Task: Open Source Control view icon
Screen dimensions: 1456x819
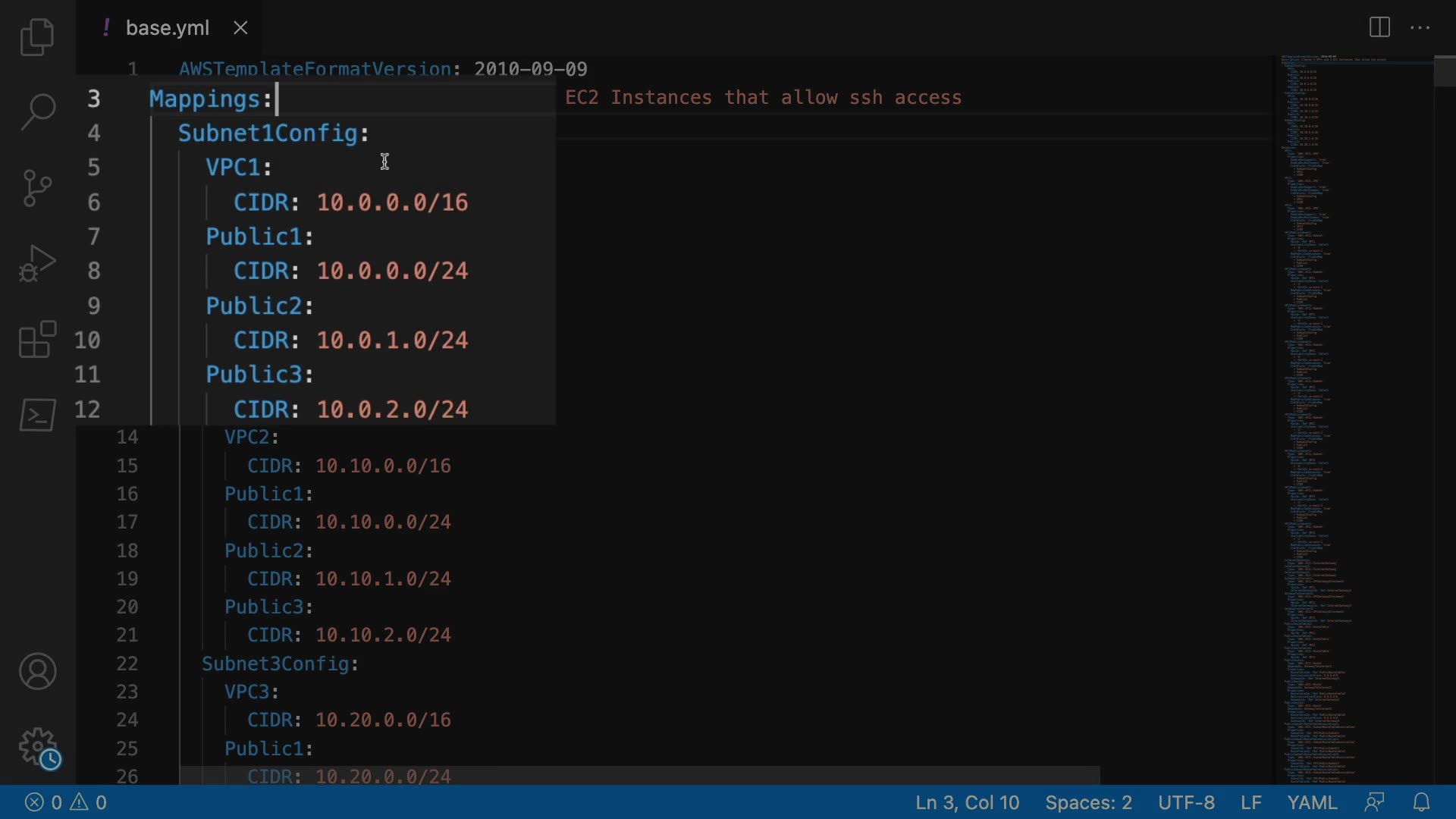Action: point(37,187)
